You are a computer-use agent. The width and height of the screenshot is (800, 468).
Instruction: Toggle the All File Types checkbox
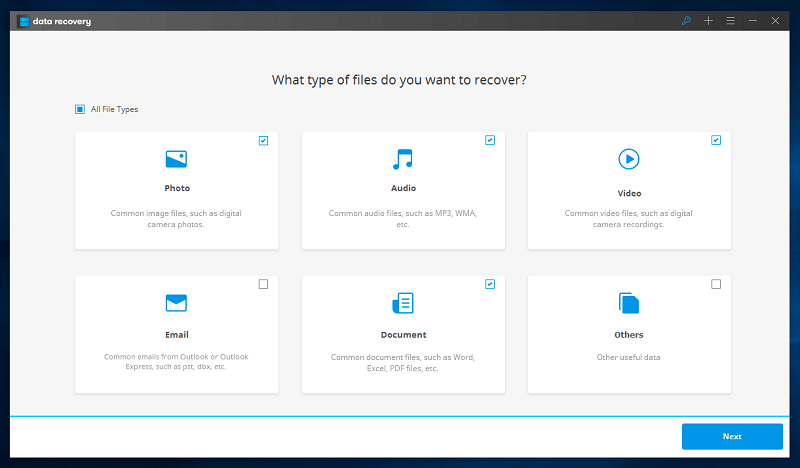80,109
